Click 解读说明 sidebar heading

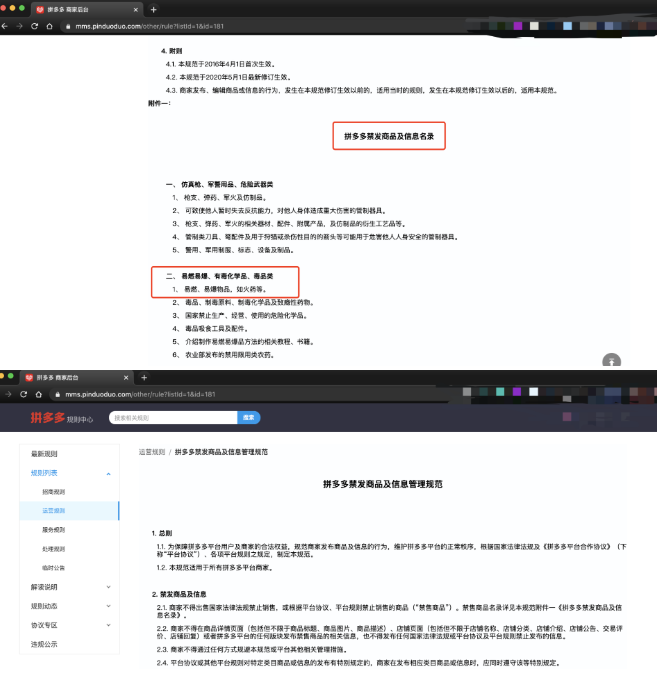pyautogui.click(x=44, y=587)
